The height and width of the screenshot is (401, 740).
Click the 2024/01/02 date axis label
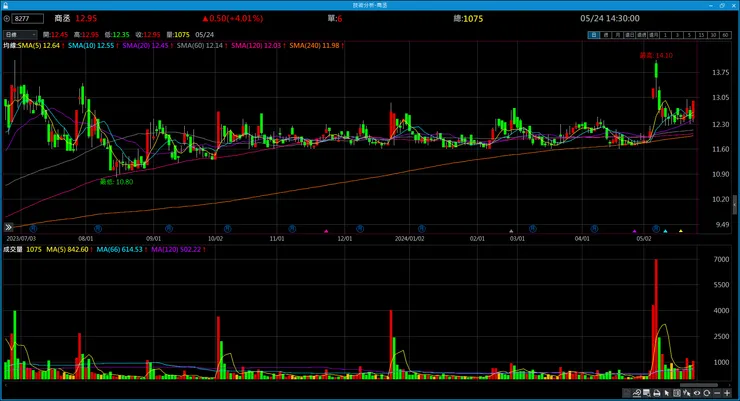click(409, 239)
